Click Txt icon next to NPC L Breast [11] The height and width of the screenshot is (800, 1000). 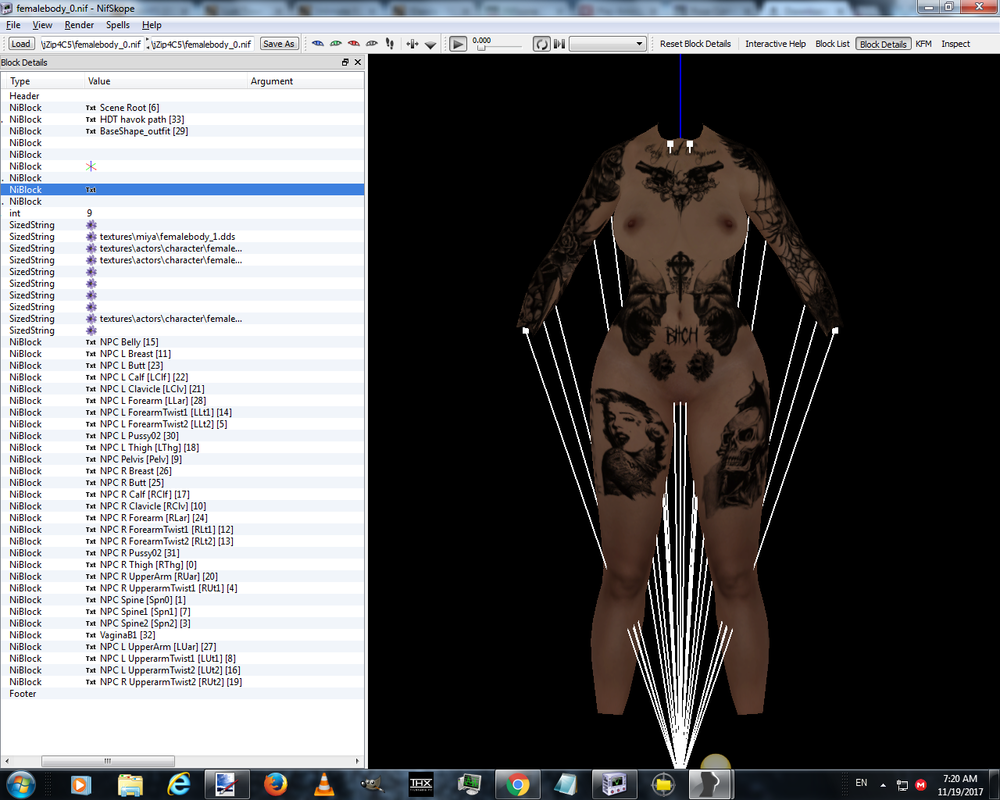click(91, 354)
